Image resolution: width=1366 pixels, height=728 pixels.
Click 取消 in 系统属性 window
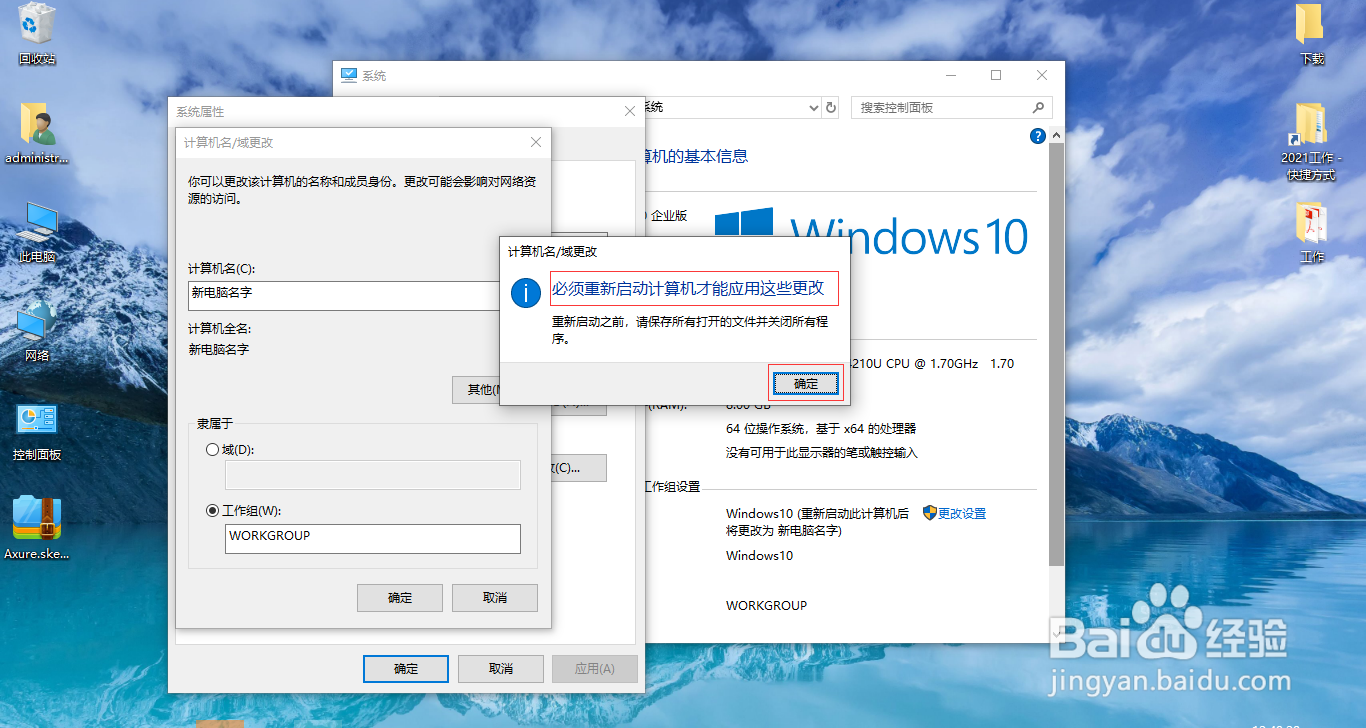[x=501, y=669]
